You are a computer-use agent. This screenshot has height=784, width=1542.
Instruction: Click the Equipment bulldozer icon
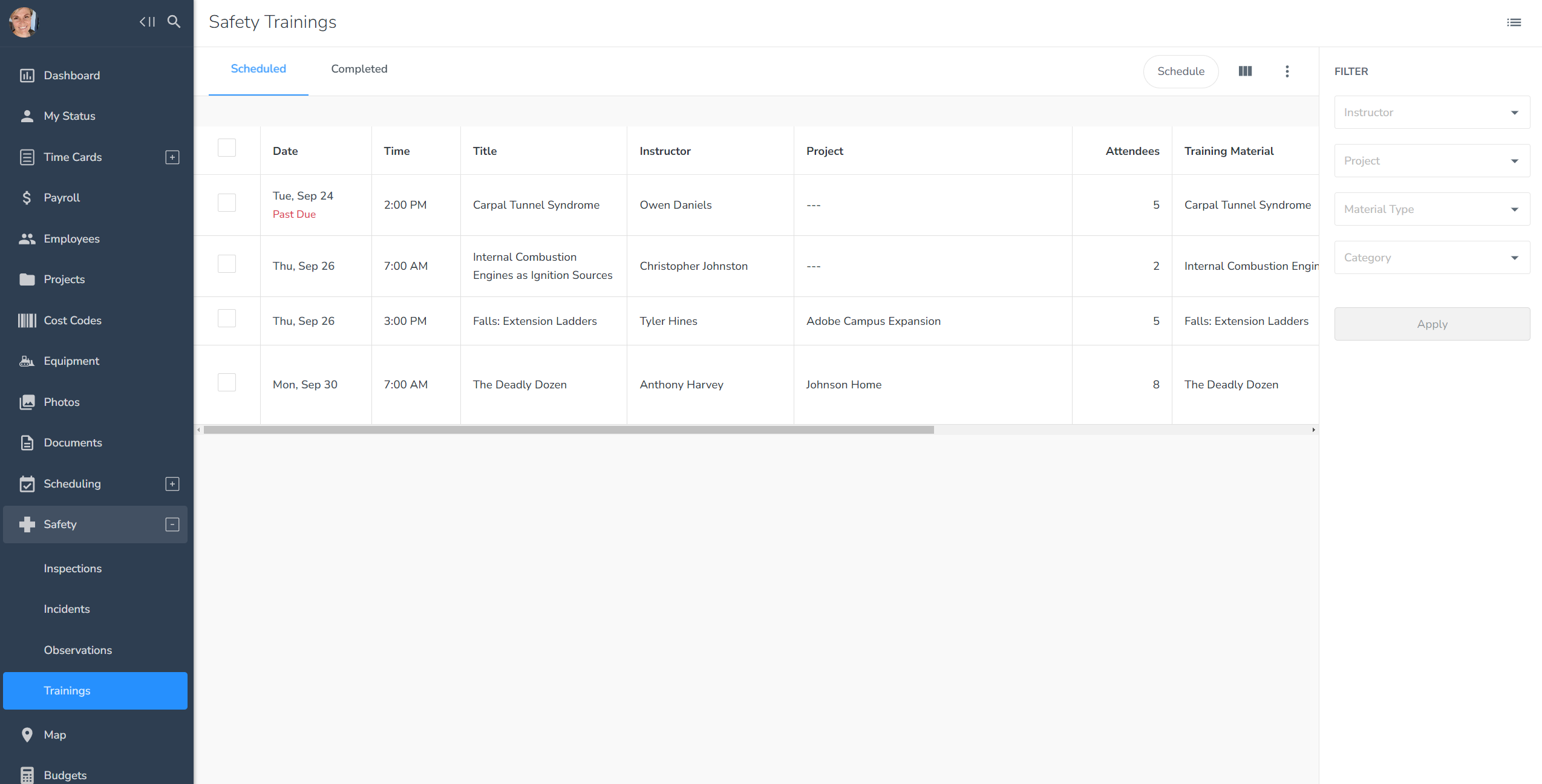pyautogui.click(x=27, y=361)
